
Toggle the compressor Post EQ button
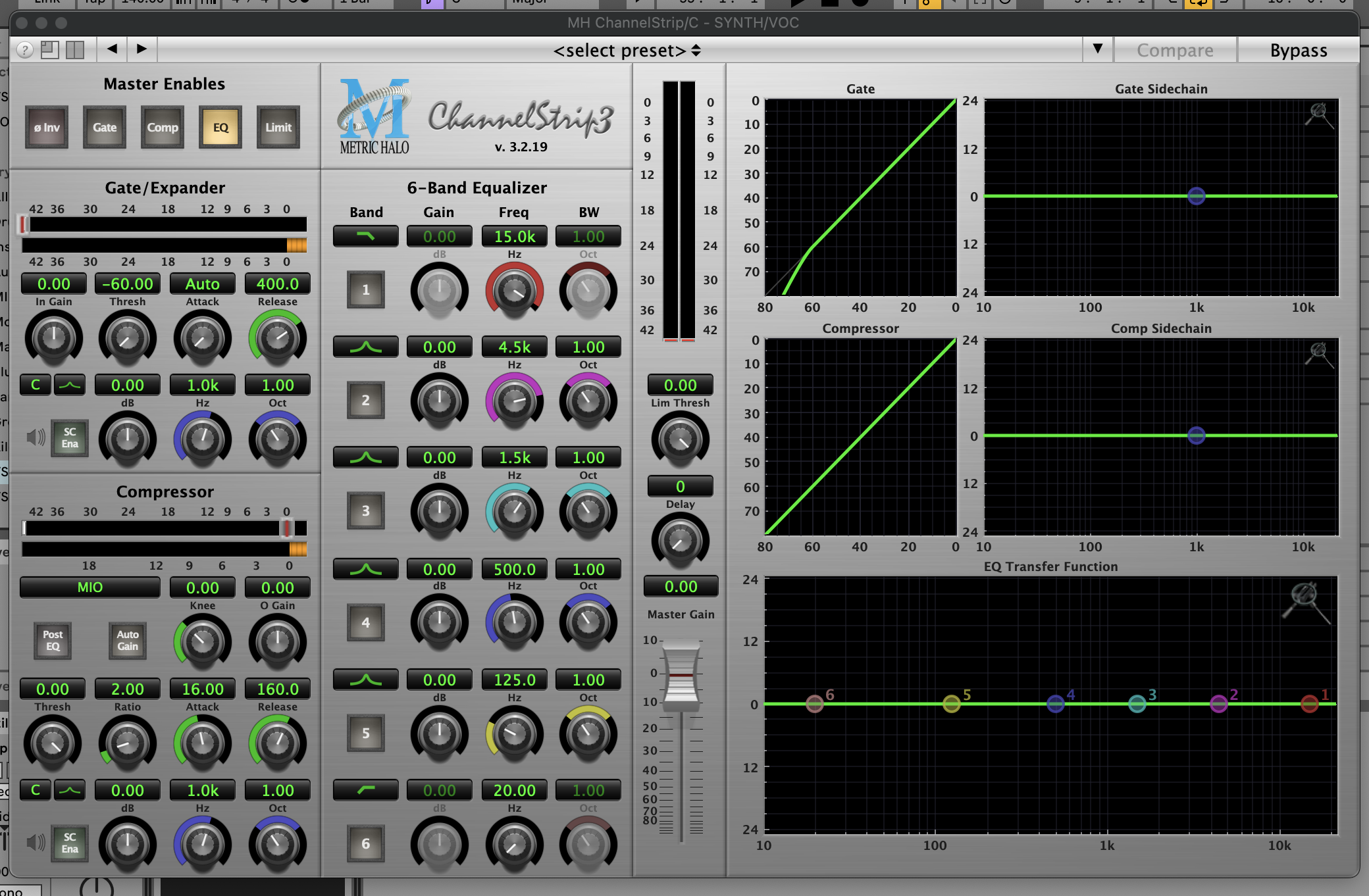click(53, 641)
